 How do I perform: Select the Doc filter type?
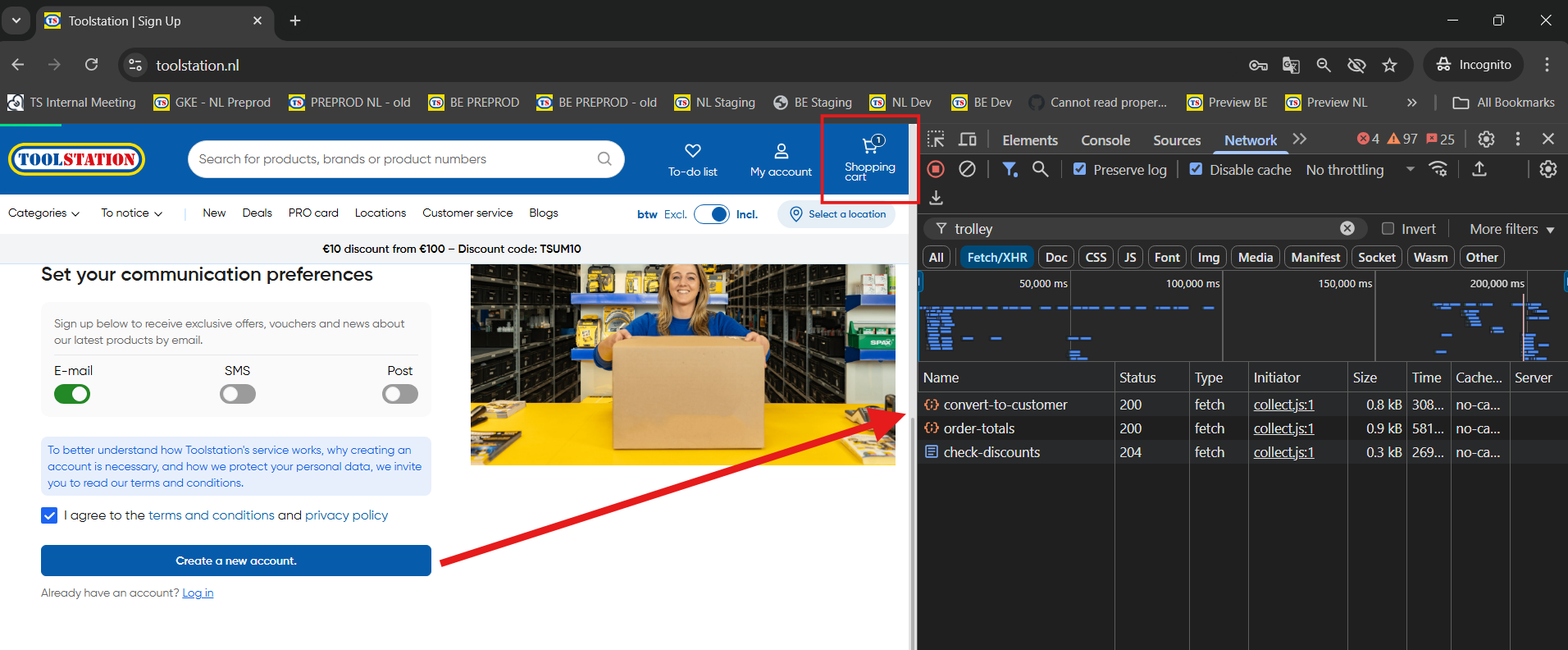click(x=1056, y=258)
